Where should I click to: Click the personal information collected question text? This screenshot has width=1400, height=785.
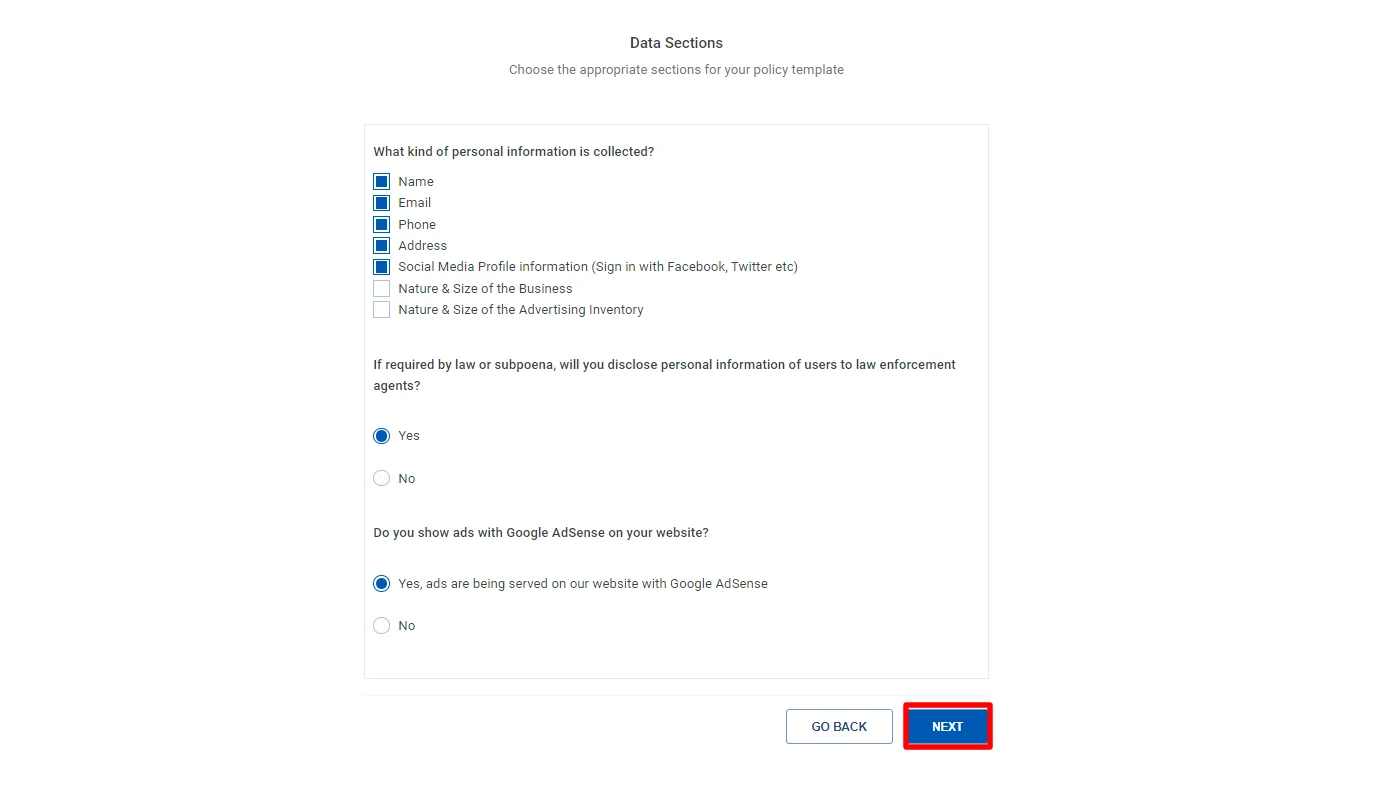[514, 151]
